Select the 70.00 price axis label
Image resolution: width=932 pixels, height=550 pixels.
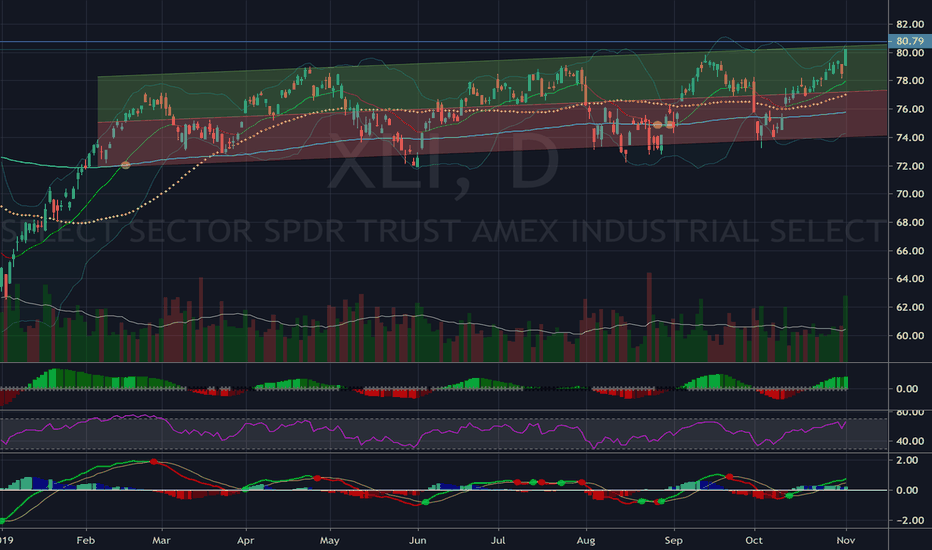click(x=910, y=194)
